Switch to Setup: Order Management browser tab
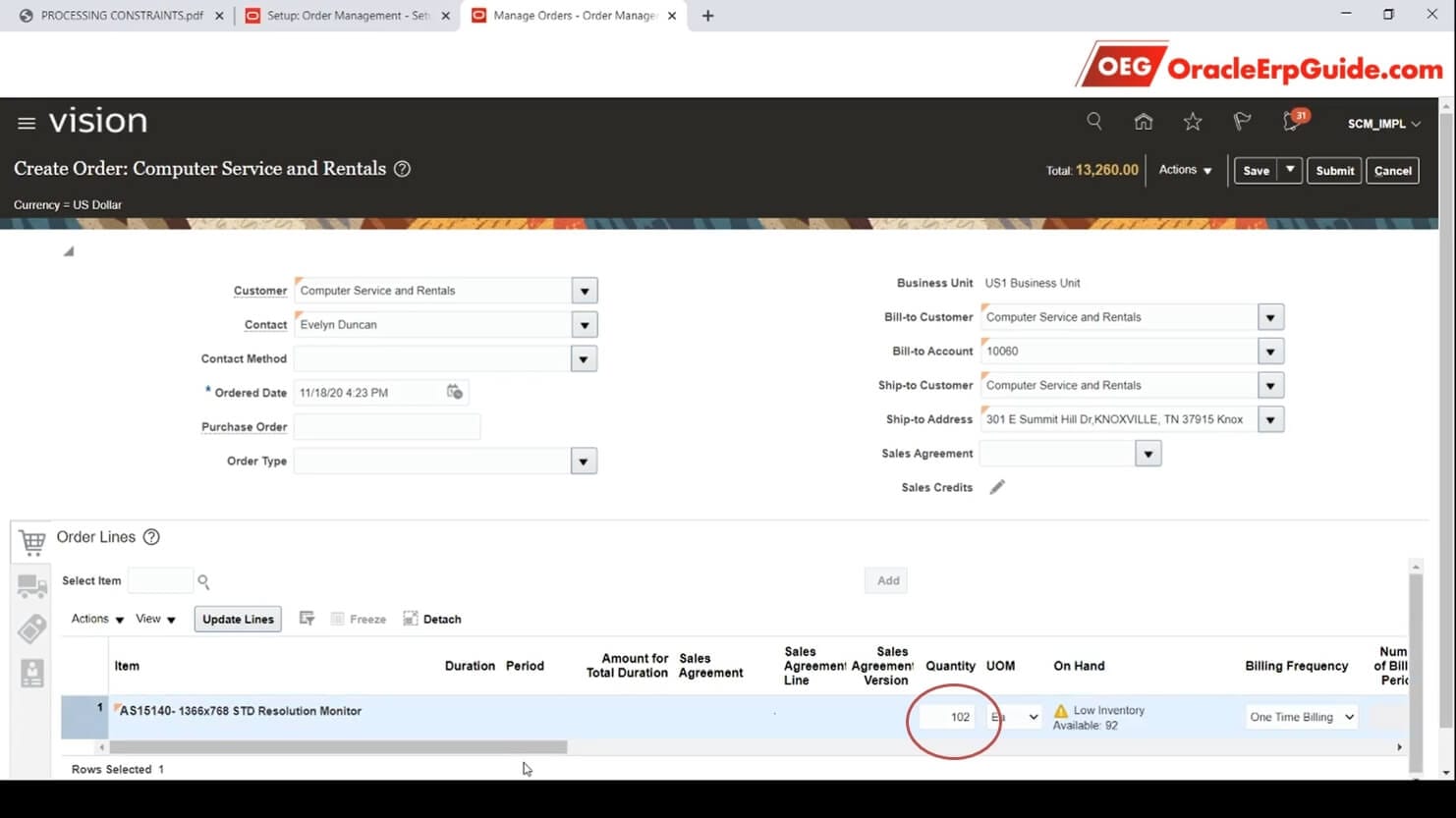The width and height of the screenshot is (1456, 818). pos(348,16)
